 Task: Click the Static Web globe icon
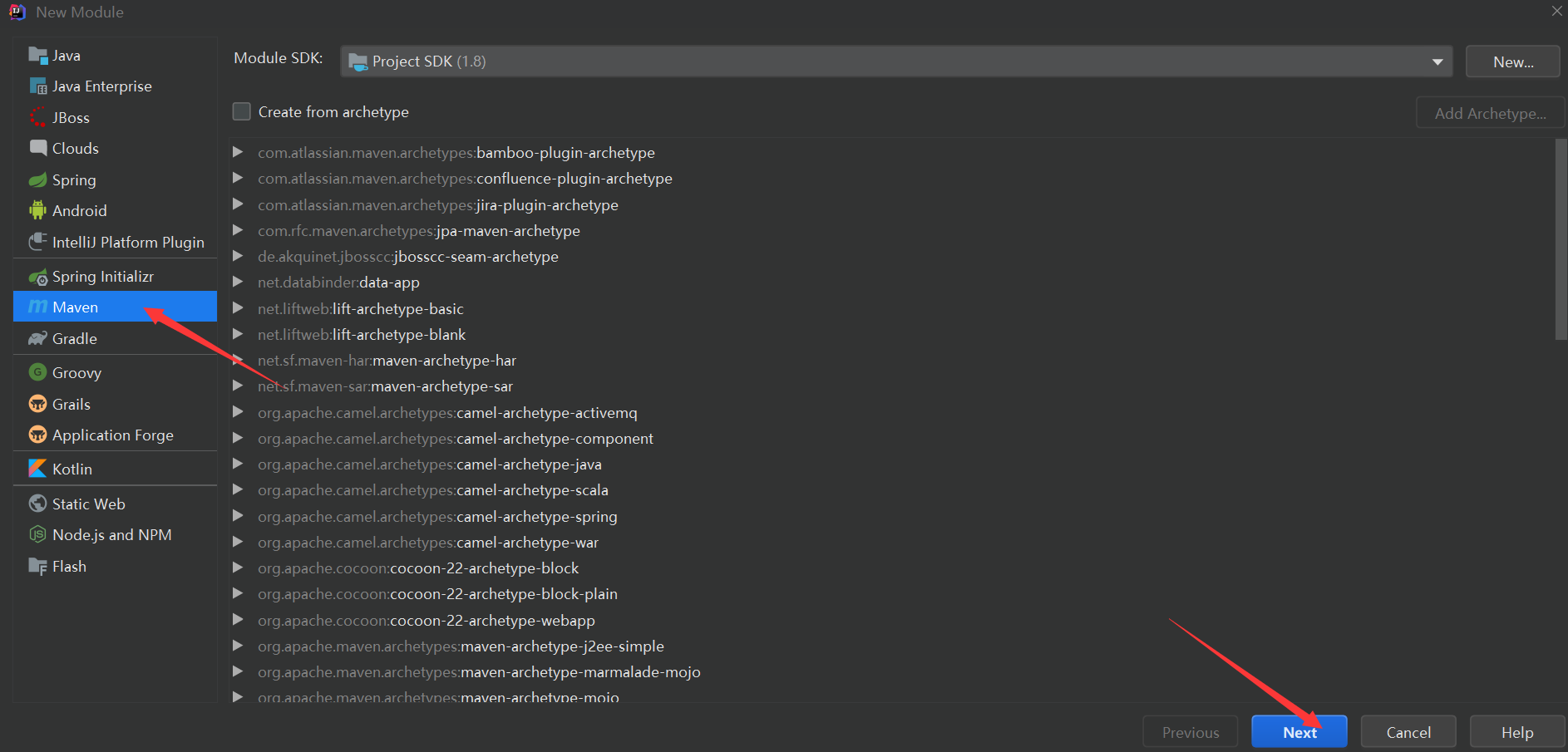(x=37, y=504)
